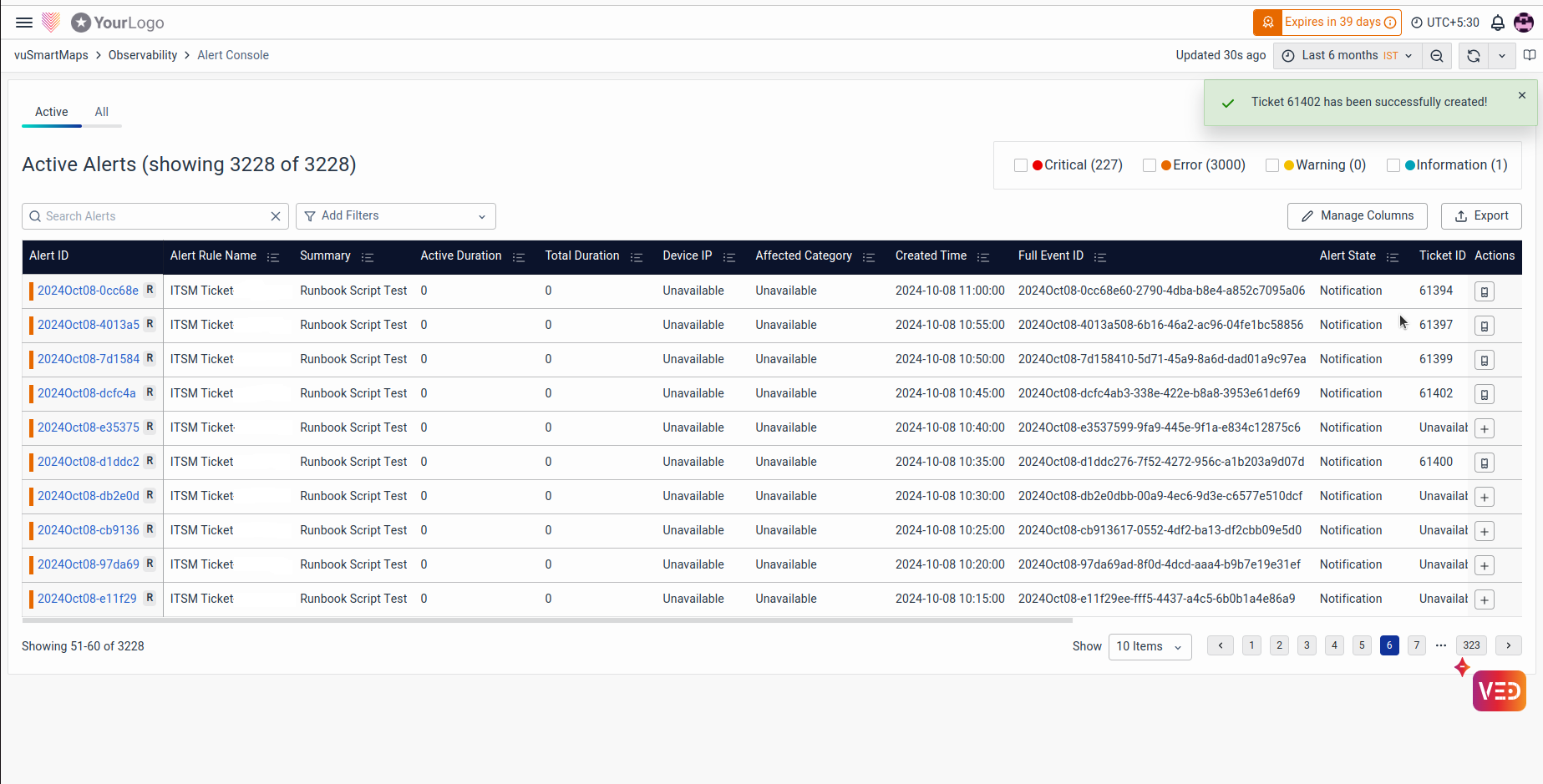This screenshot has width=1543, height=784.
Task: Click the notifications bell icon
Action: tap(1498, 23)
